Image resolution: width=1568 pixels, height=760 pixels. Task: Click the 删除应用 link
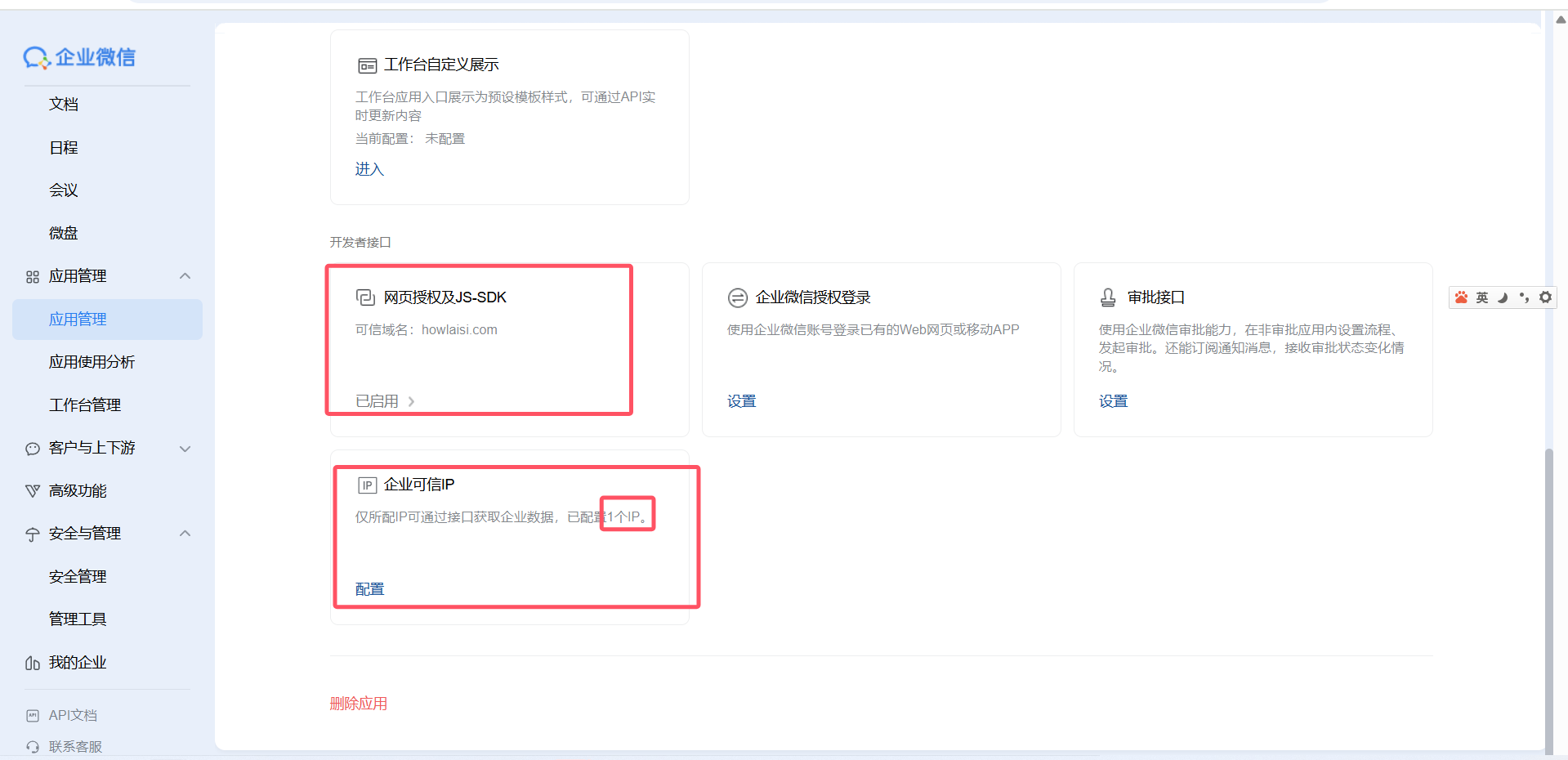(358, 703)
